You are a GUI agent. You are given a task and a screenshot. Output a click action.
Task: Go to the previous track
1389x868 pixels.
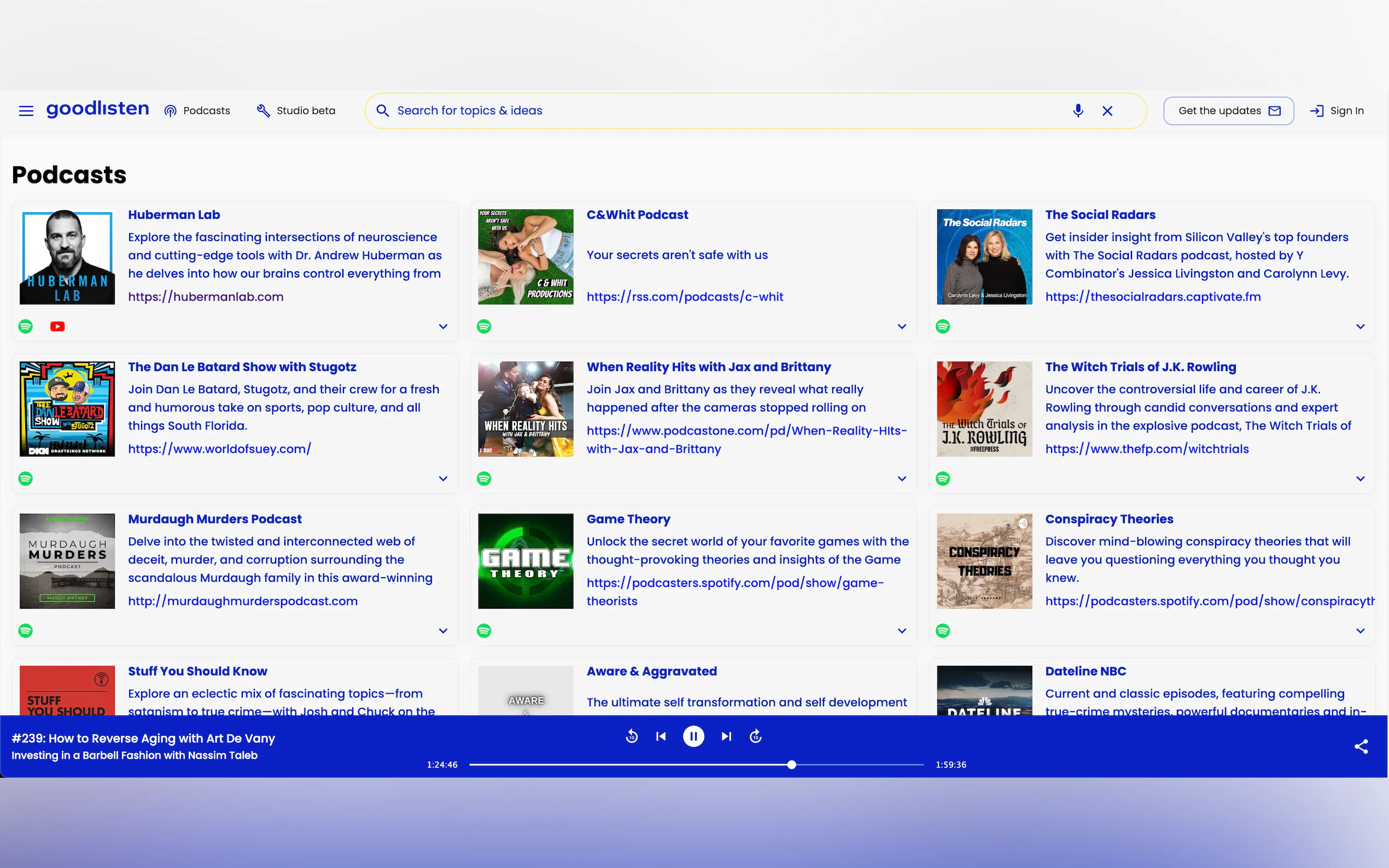(661, 736)
